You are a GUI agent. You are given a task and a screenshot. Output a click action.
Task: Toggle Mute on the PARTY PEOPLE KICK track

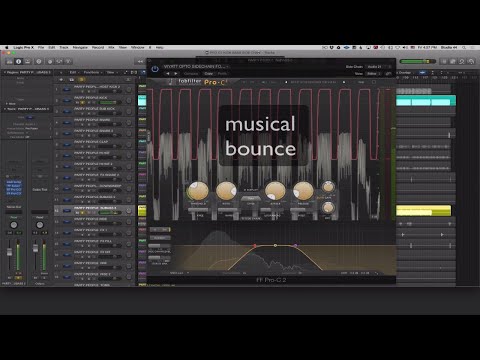(77, 102)
